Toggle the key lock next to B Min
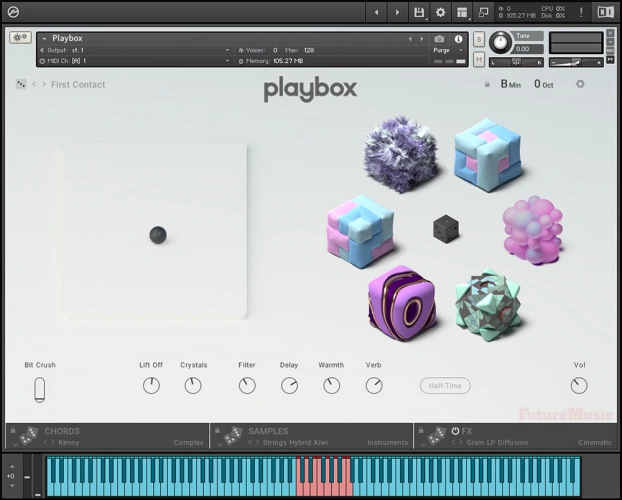Viewport: 622px width, 500px height. [487, 85]
